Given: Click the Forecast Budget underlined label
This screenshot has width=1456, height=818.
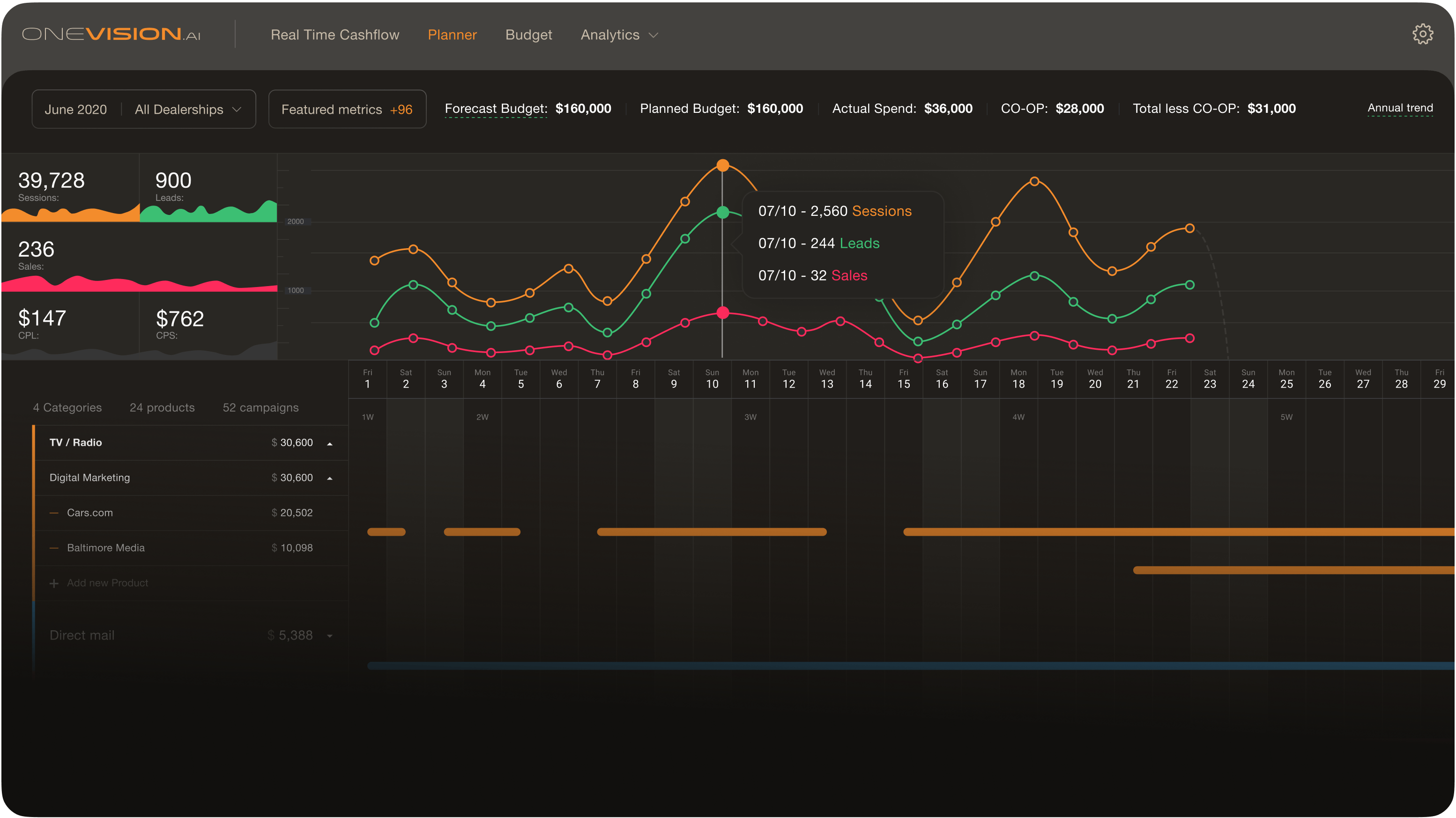Looking at the screenshot, I should [x=496, y=109].
